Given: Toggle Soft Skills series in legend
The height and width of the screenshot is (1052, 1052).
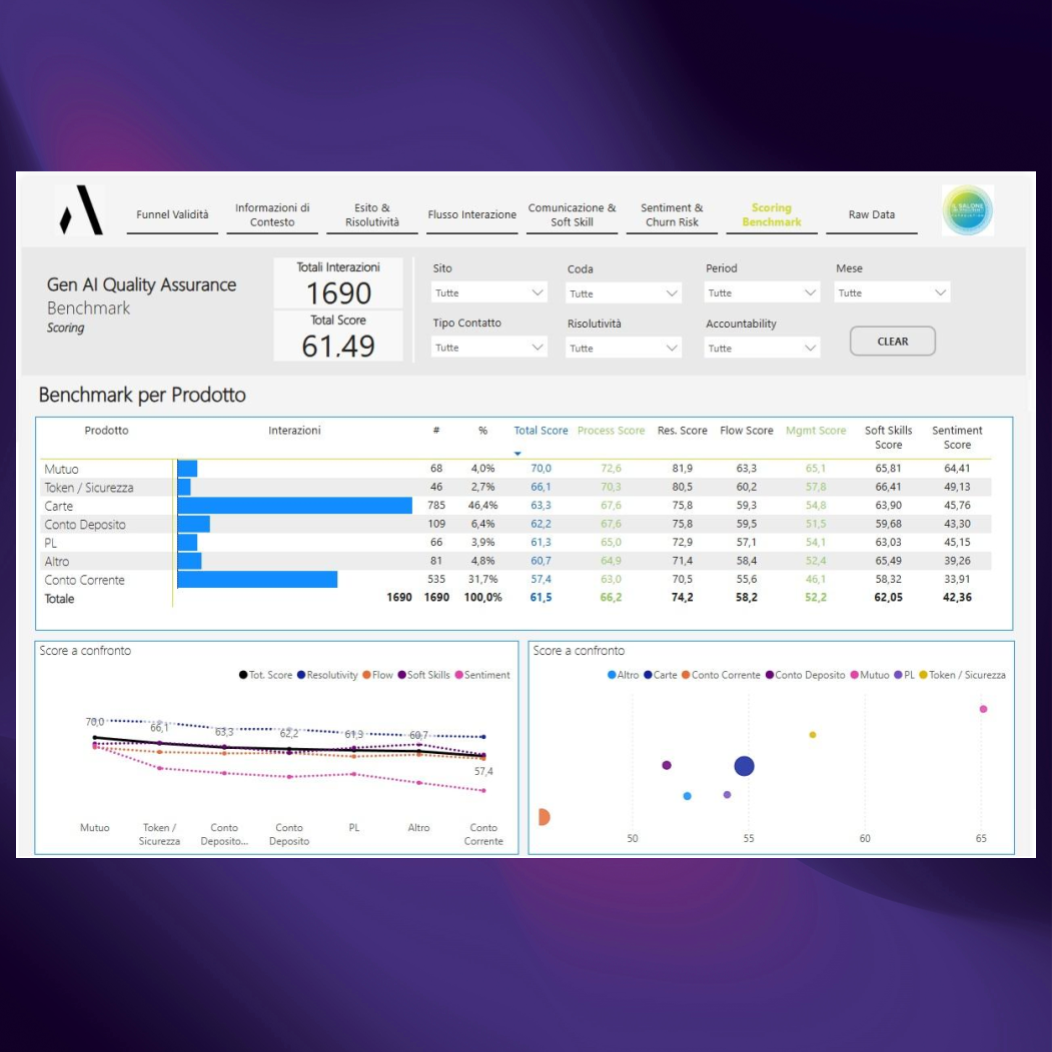Looking at the screenshot, I should [x=427, y=675].
